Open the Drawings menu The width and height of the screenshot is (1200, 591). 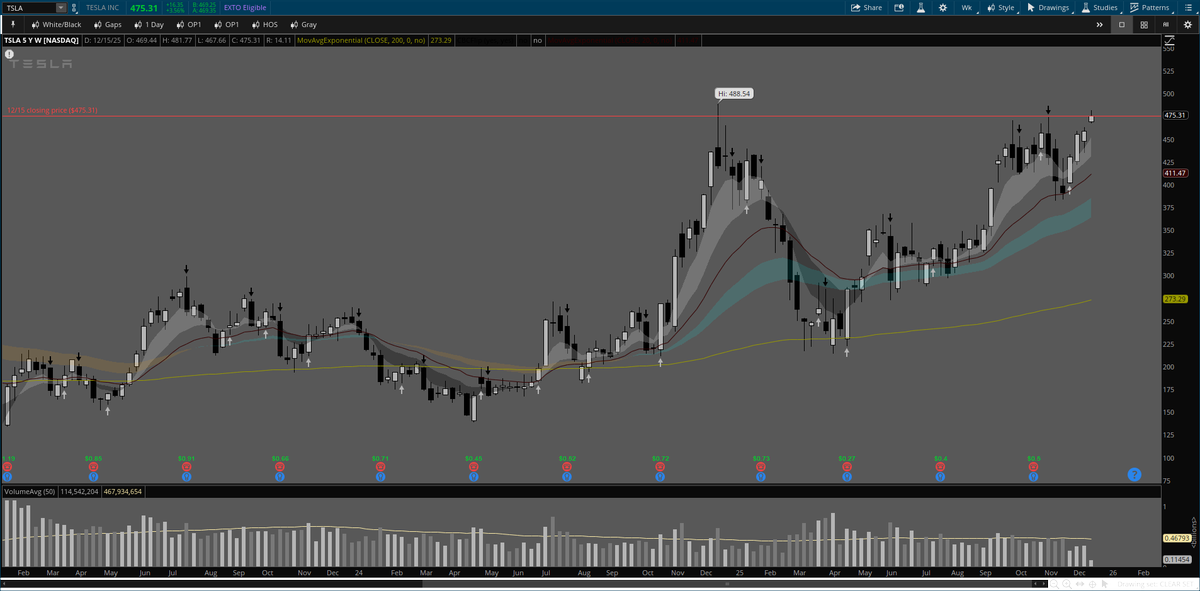pos(1048,7)
